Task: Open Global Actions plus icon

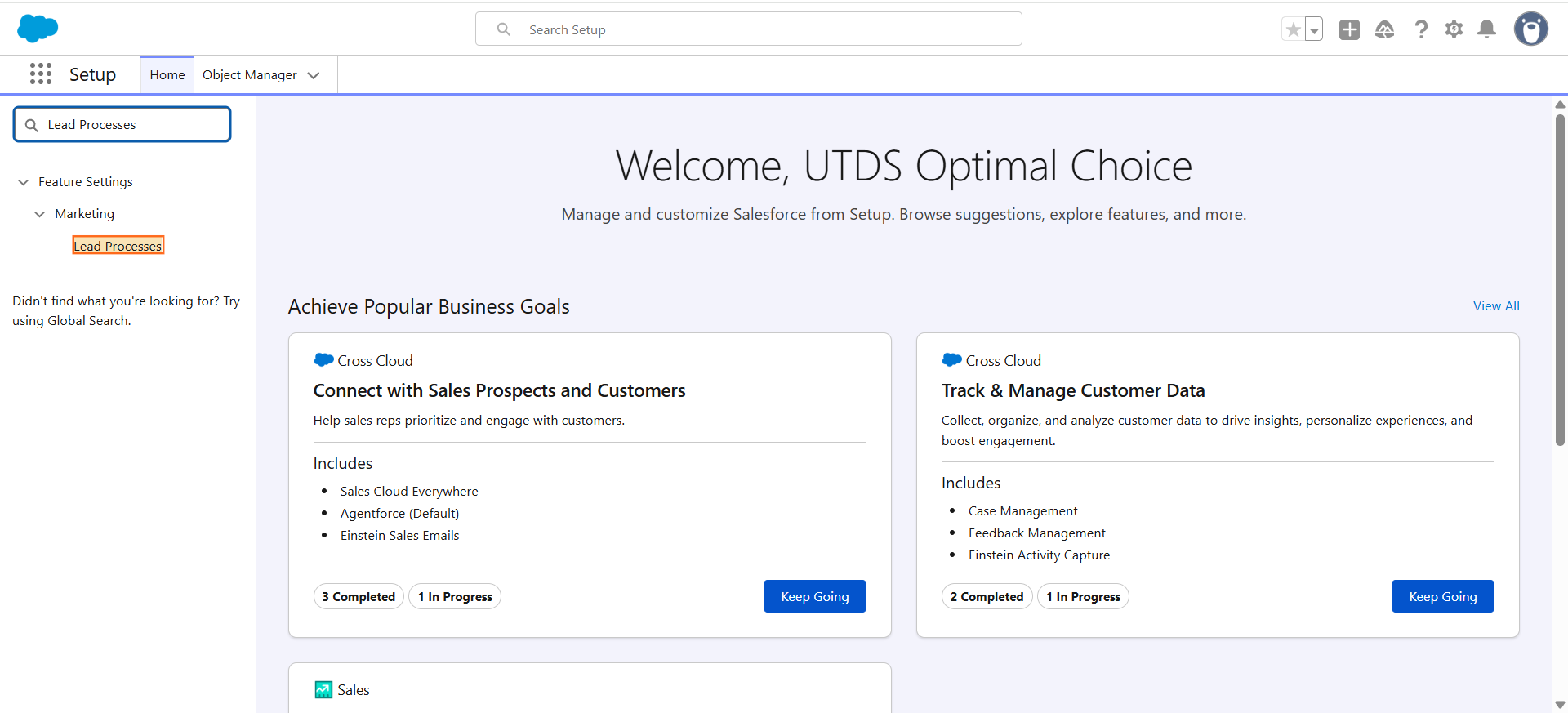Action: pyautogui.click(x=1349, y=29)
